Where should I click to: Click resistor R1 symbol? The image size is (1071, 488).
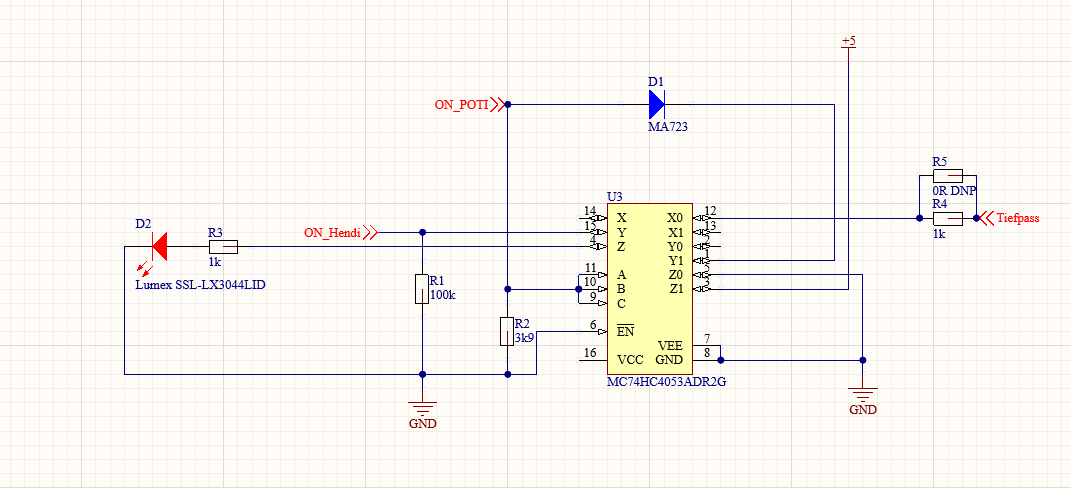421,290
